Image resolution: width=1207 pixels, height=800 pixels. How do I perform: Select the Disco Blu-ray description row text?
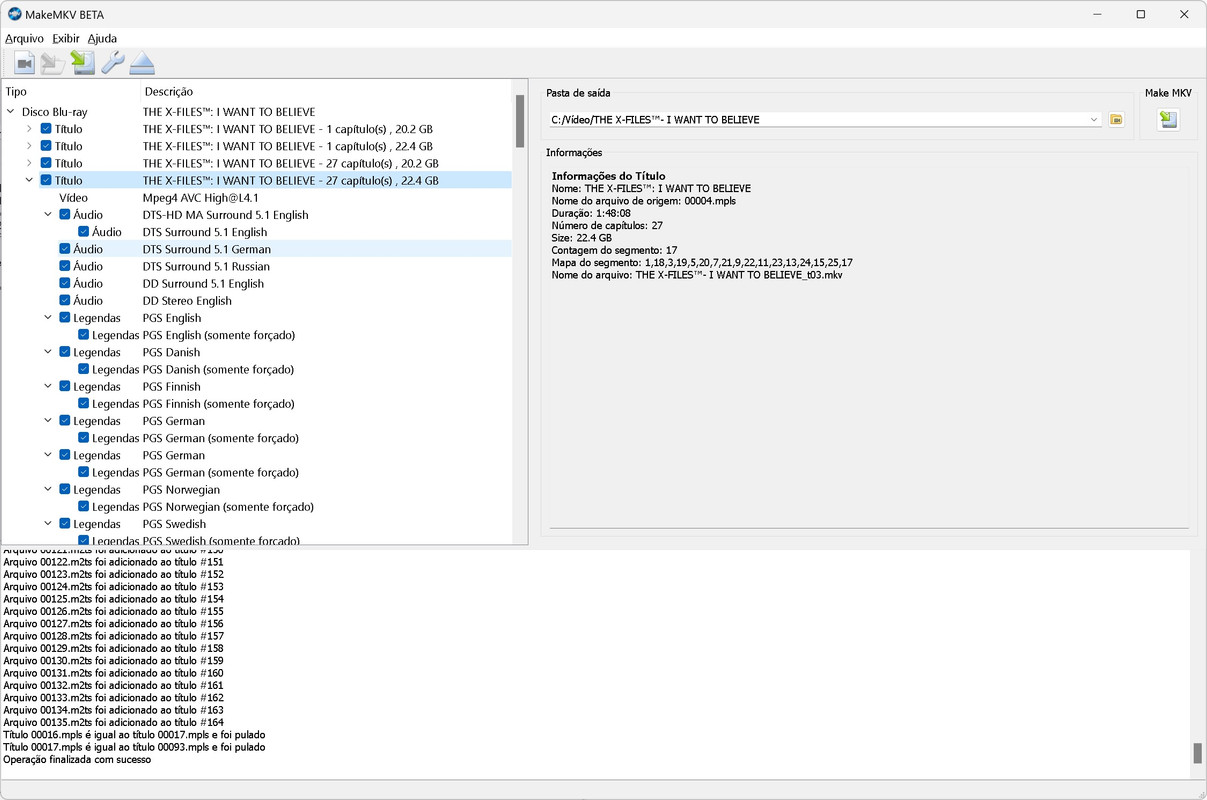pos(229,112)
